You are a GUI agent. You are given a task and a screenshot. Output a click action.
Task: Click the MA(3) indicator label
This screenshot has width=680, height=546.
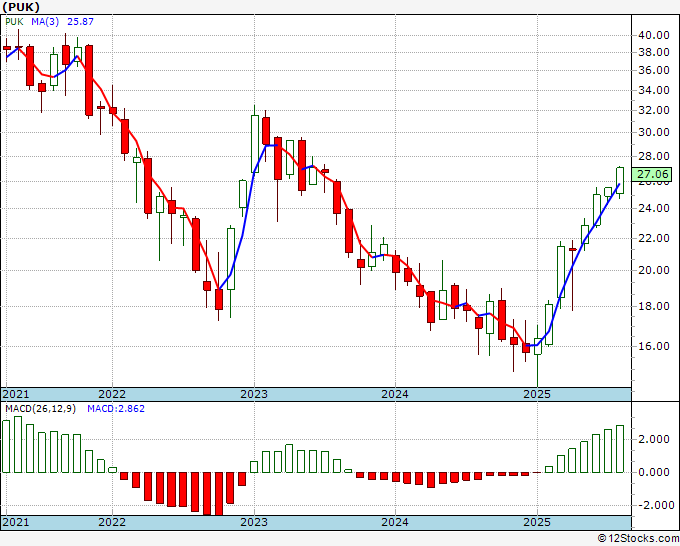tap(45, 22)
